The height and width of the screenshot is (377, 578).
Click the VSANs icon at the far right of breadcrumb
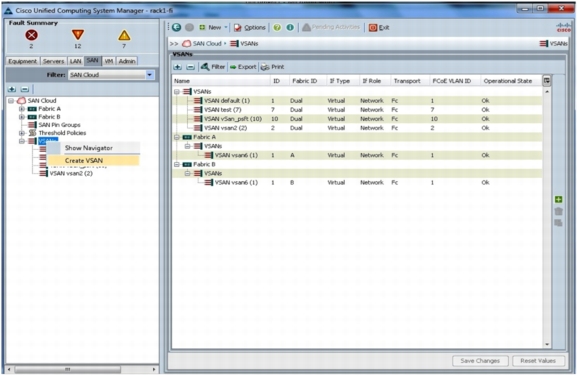(544, 43)
